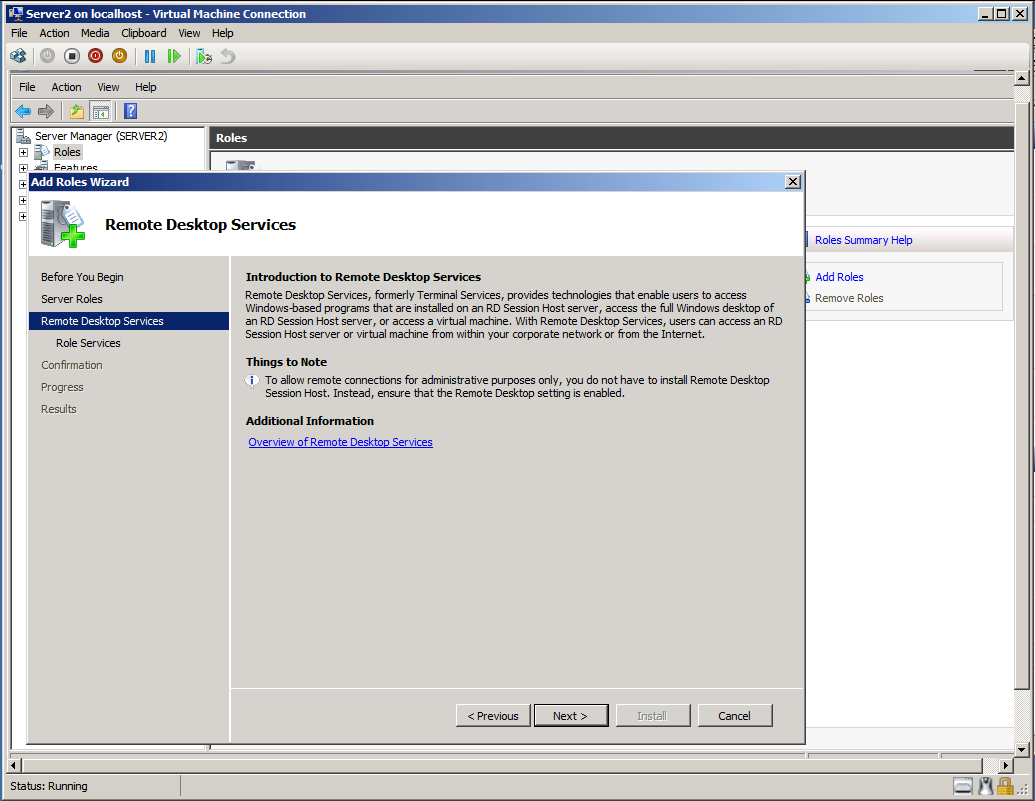Go to Server Roles wizard step

[x=72, y=299]
